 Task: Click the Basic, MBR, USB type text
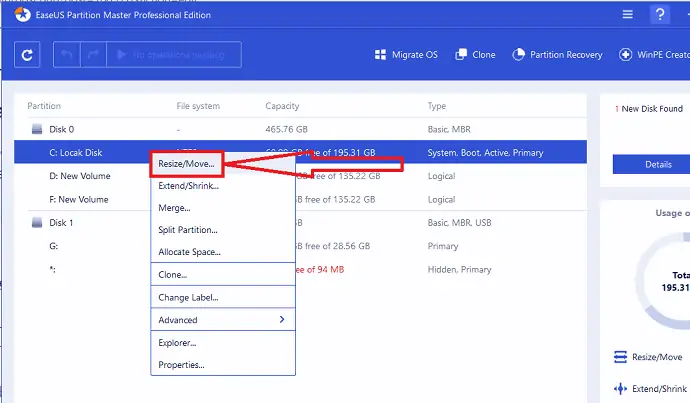pos(459,223)
